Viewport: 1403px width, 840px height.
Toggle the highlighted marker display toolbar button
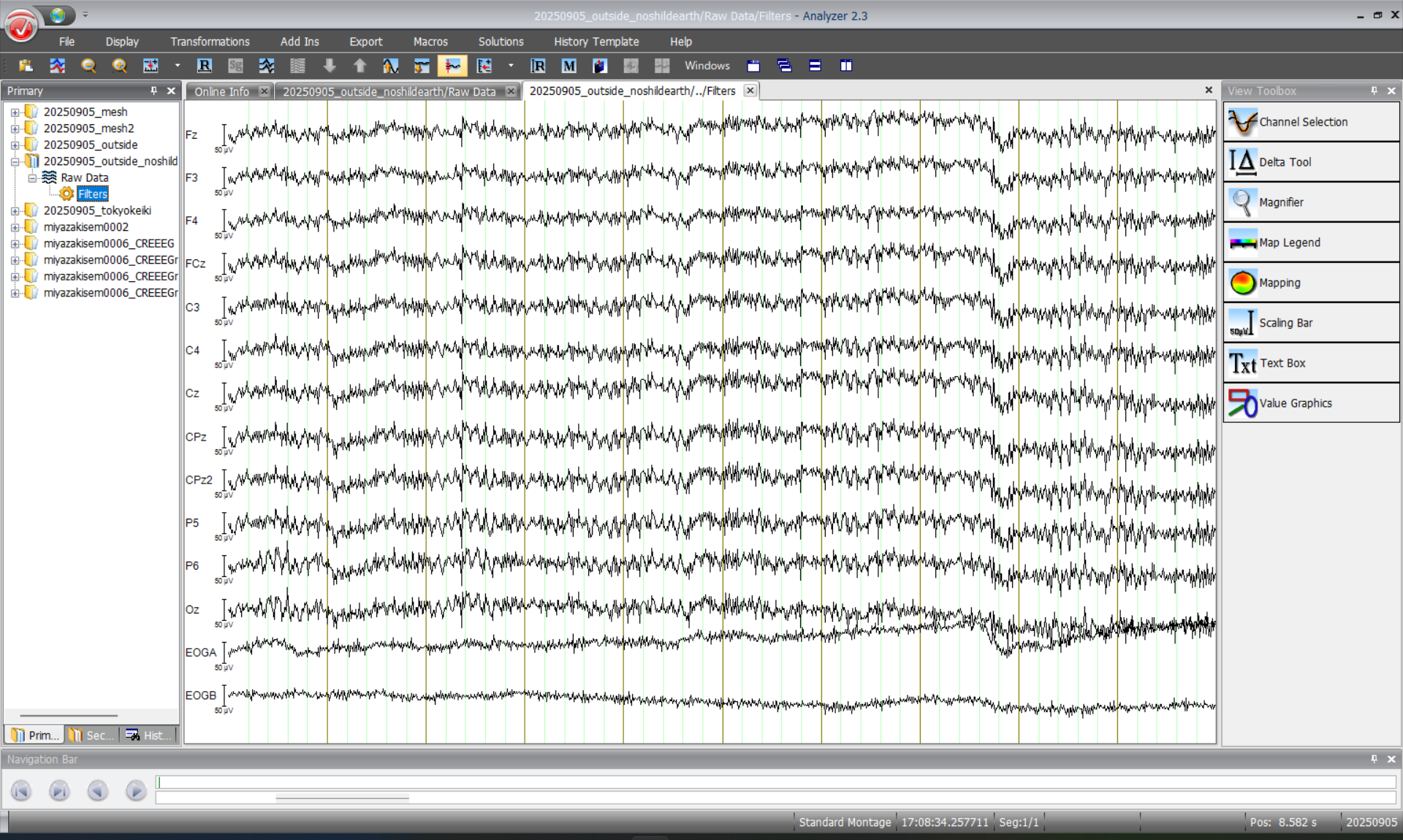[452, 66]
